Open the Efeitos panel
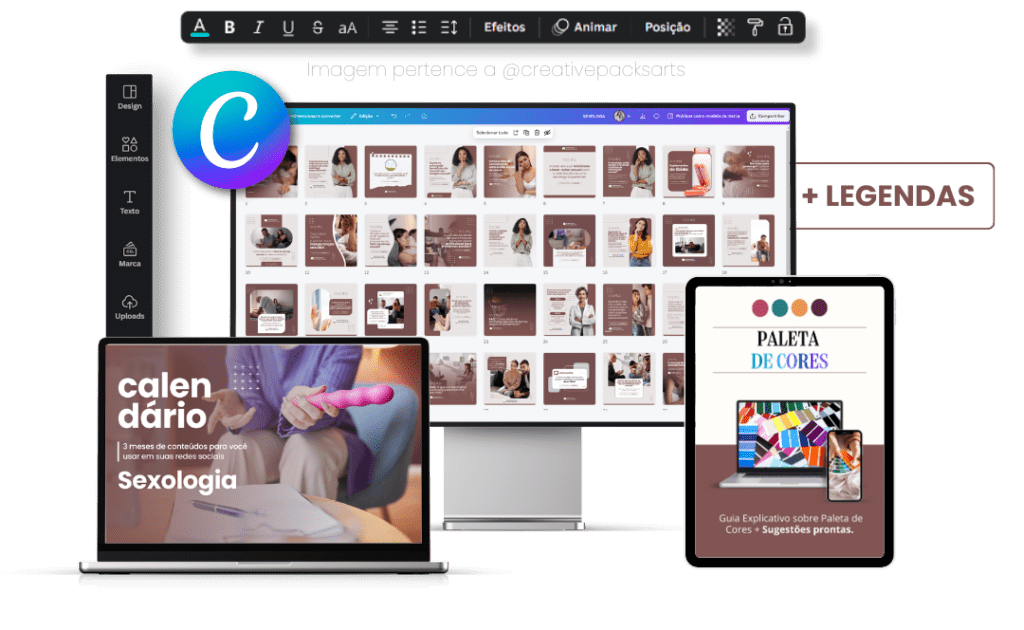Screen dimensions: 1024x630 tap(504, 27)
